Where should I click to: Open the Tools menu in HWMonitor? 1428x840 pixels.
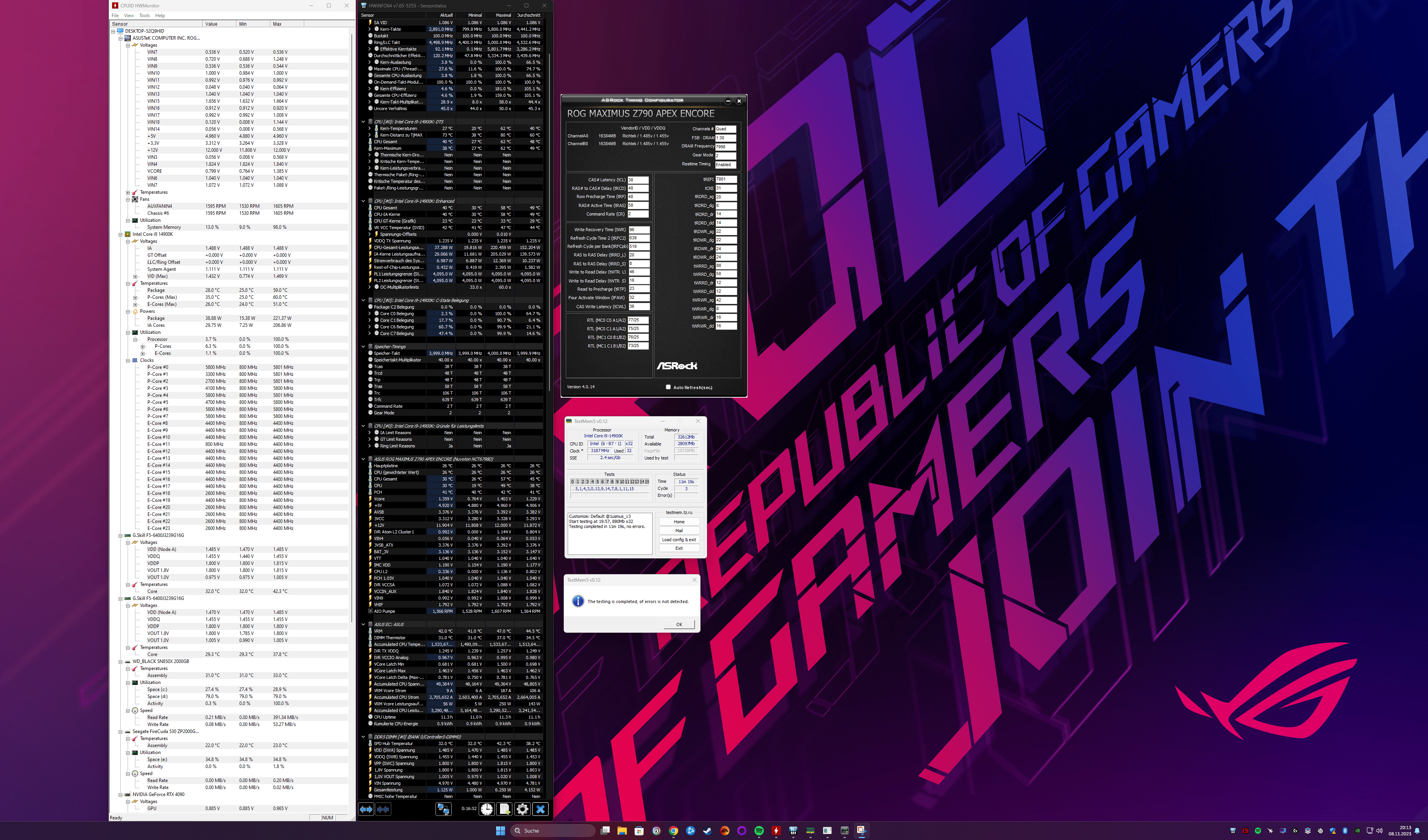coord(144,15)
